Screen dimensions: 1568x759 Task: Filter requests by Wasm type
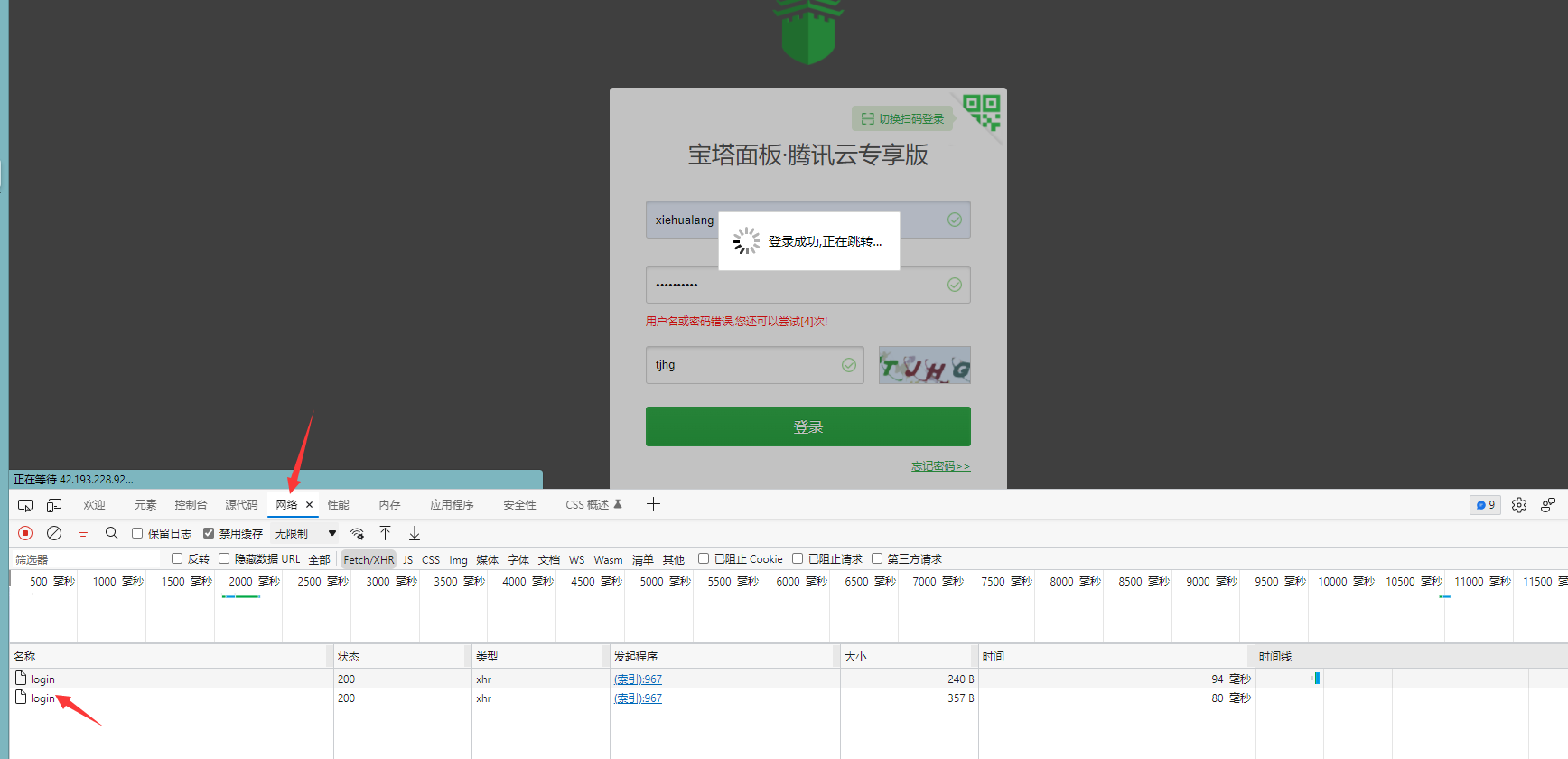pos(608,559)
